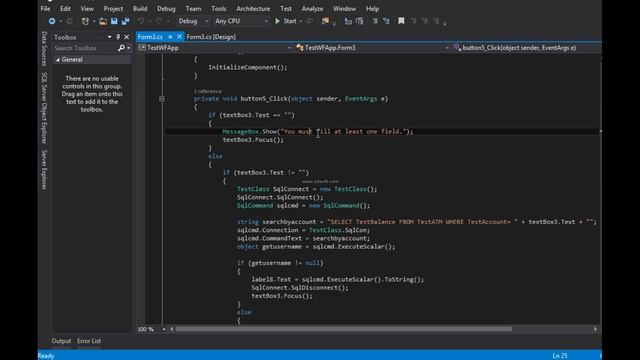Toggle a bookmark with the bookmark icon
Screen dimensions: 640x360
click(x=401, y=21)
